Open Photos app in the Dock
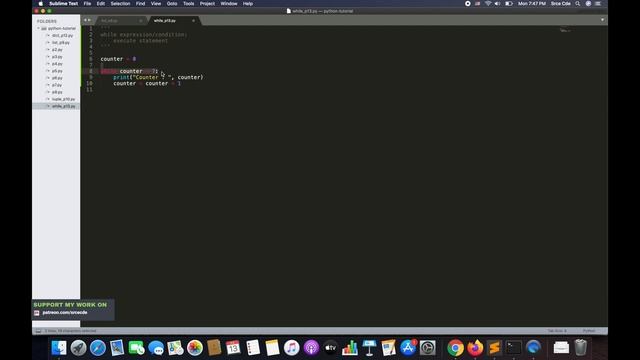This screenshot has width=640, height=360. pyautogui.click(x=195, y=348)
